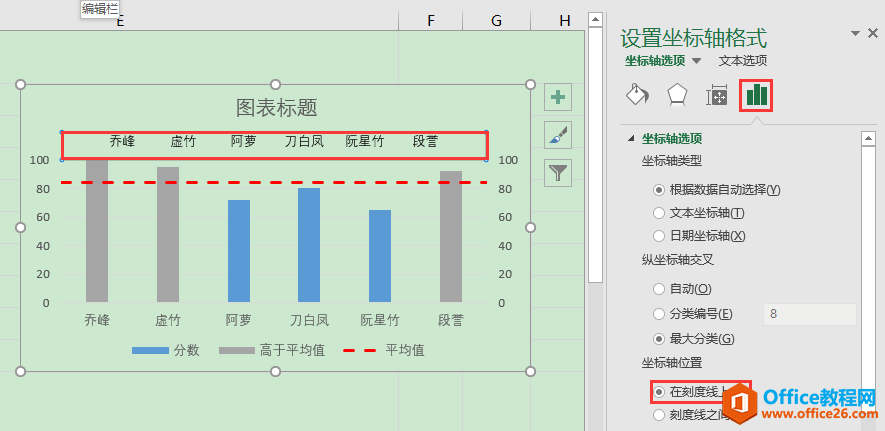Expand the 坐标轴选项 dropdown arrow in header
Image resolution: width=885 pixels, height=431 pixels.
pyautogui.click(x=697, y=61)
